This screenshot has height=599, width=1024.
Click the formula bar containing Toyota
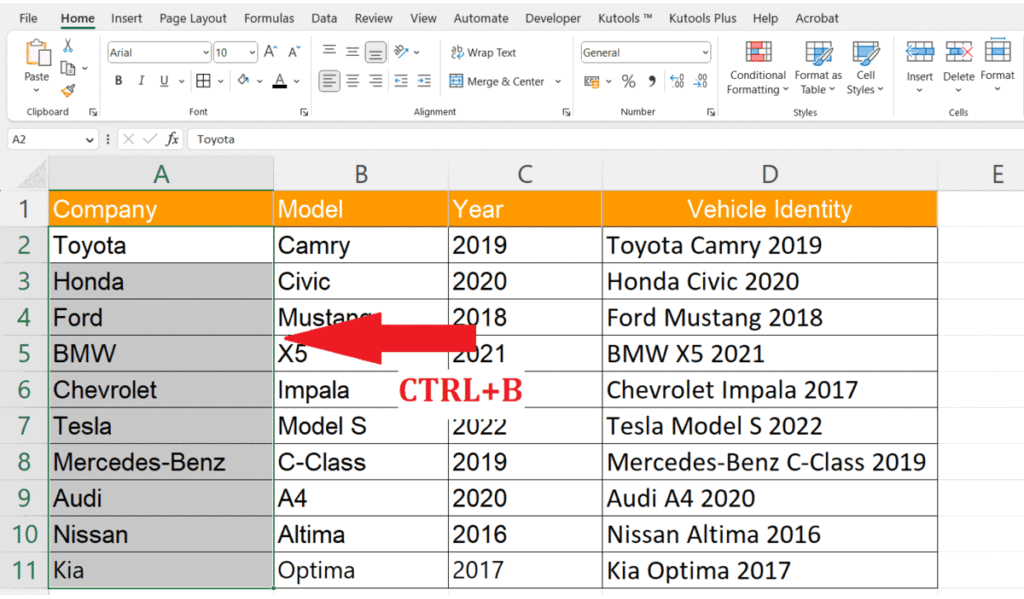click(604, 139)
